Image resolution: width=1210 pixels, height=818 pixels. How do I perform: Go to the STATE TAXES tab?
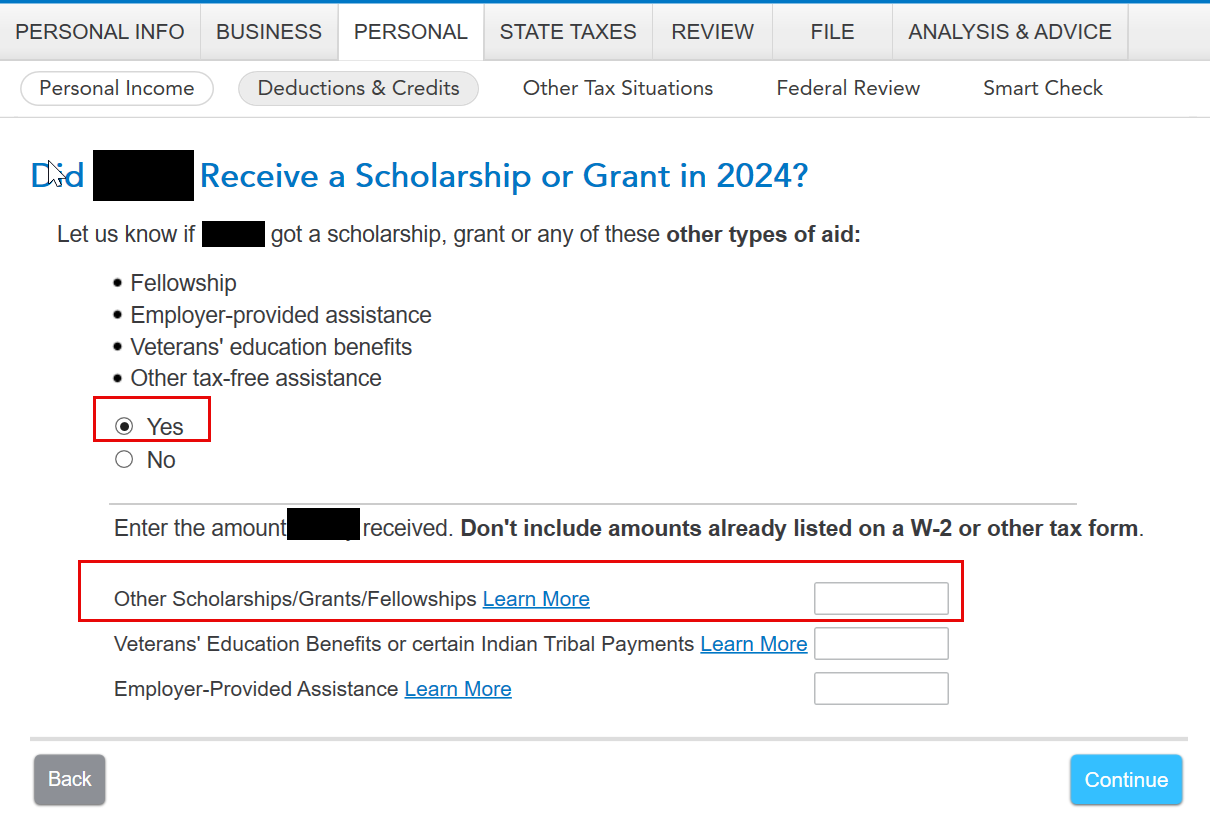click(x=568, y=32)
